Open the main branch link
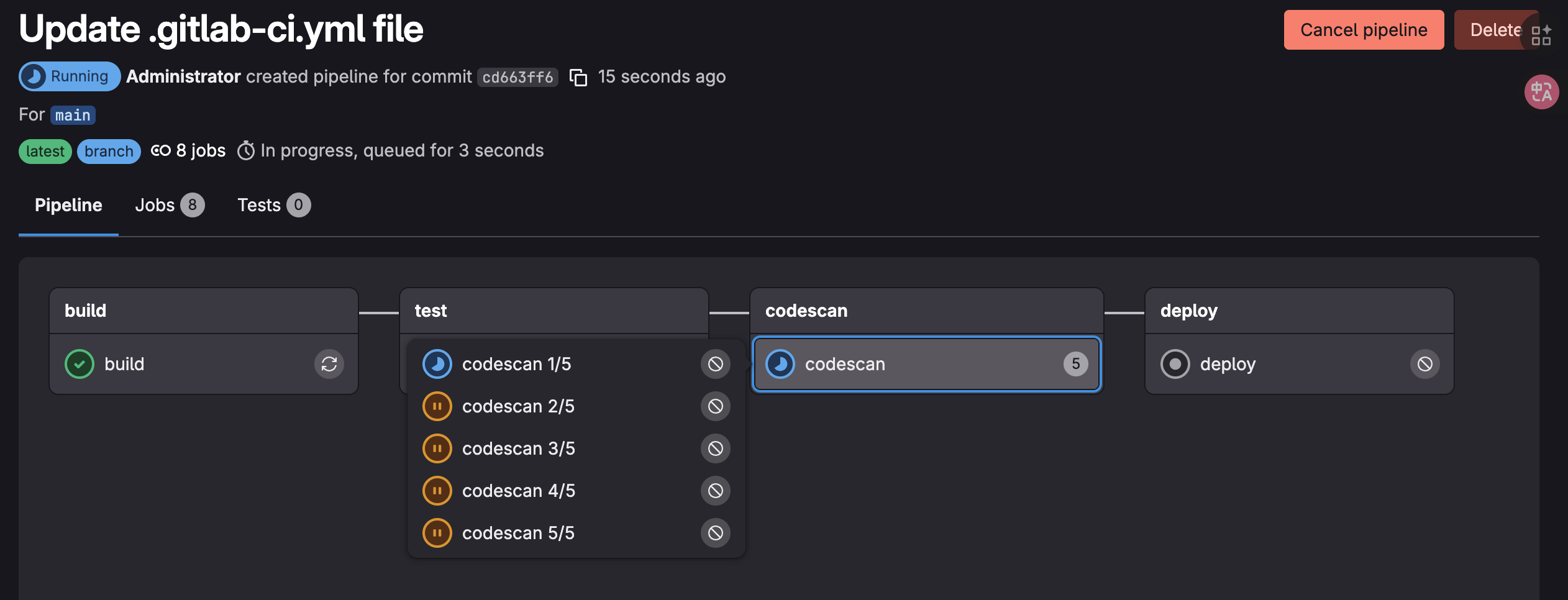 (73, 115)
